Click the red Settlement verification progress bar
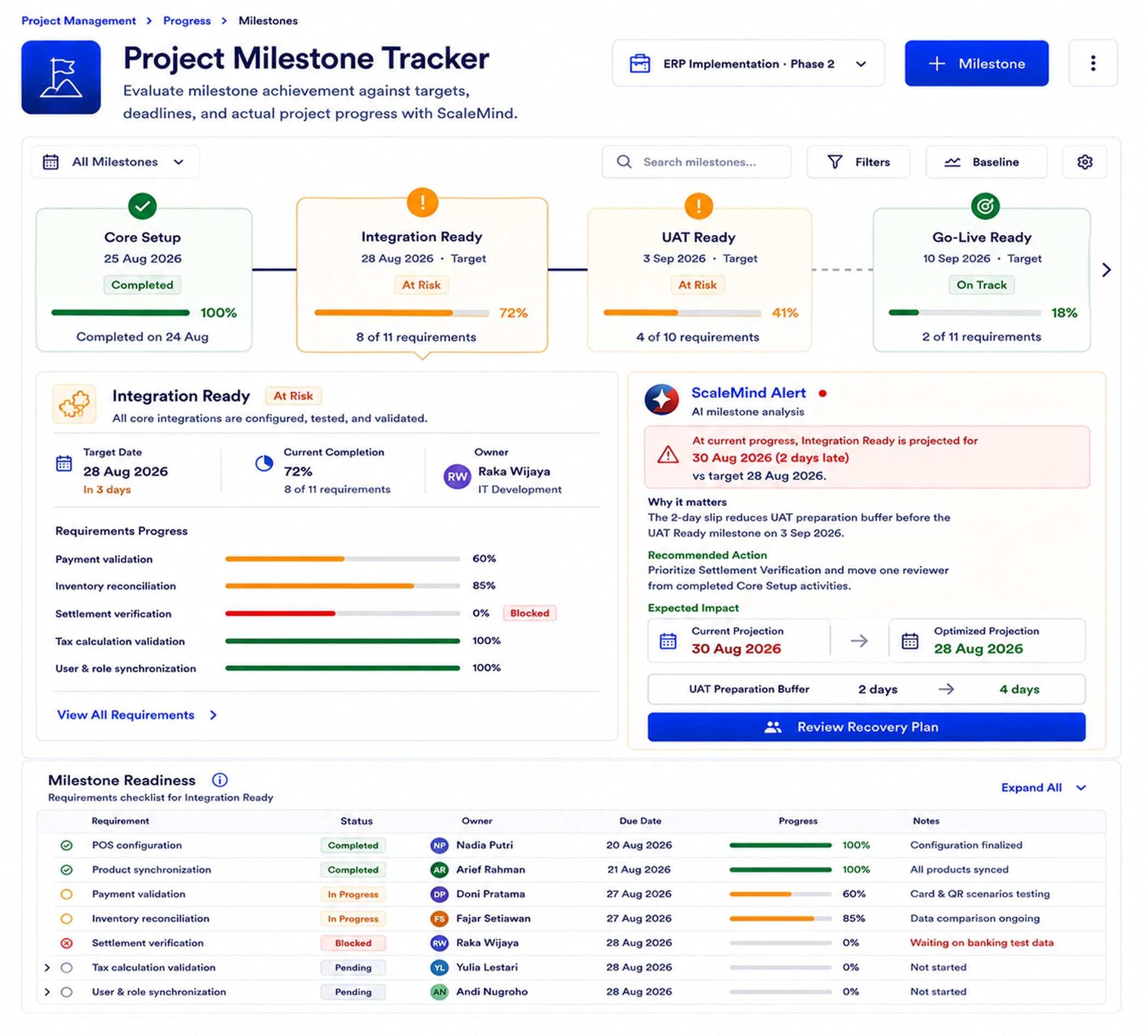Viewport: 1148px width, 1036px height. (x=343, y=614)
